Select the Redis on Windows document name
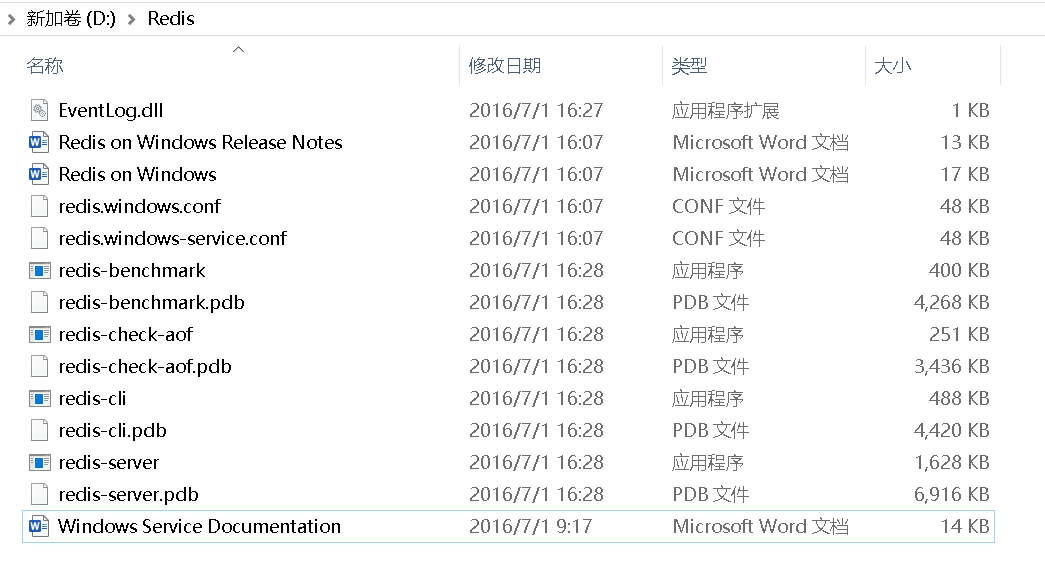This screenshot has width=1045, height=561. [x=137, y=174]
